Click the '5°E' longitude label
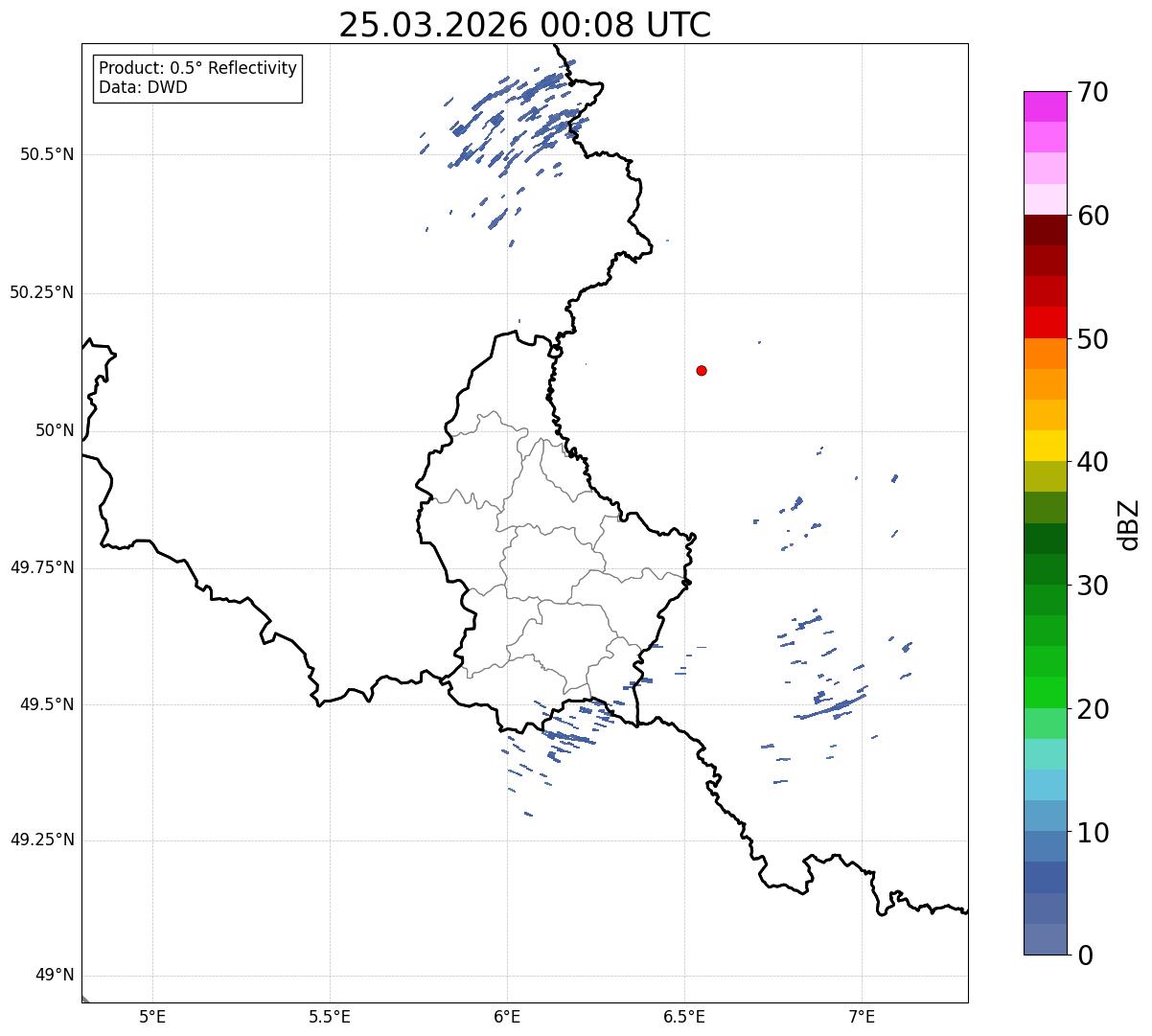Image resolution: width=1152 pixels, height=1036 pixels. (152, 1017)
